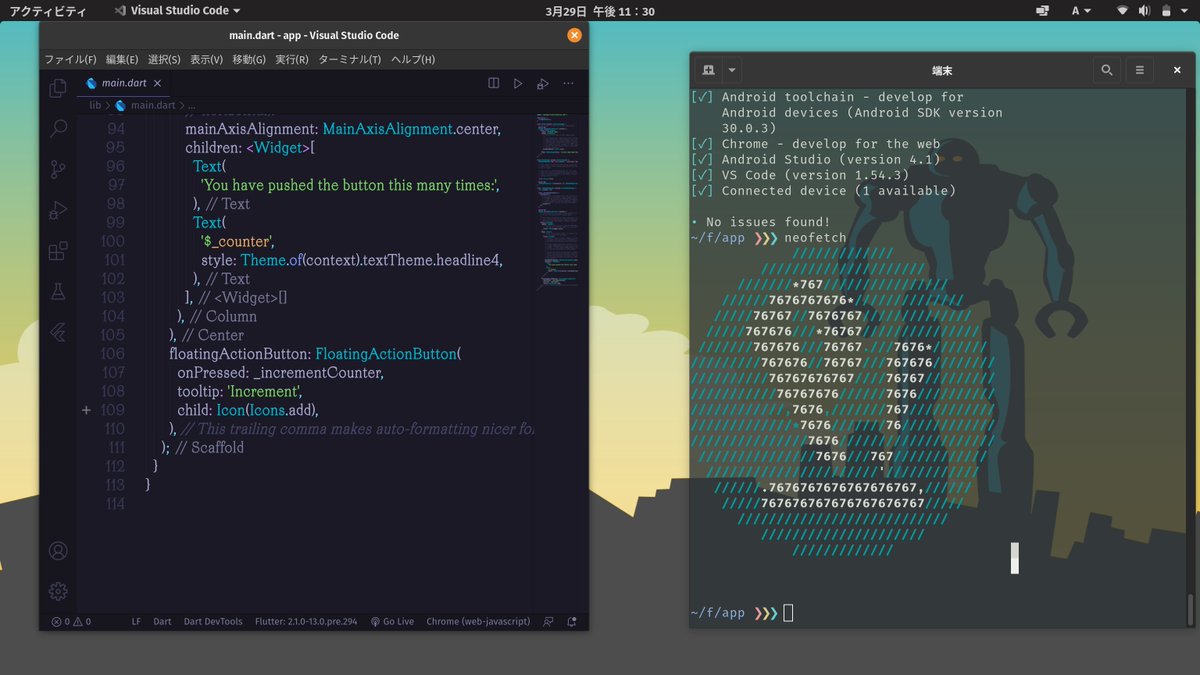Click the lightbulb plus at line 109

(x=86, y=410)
